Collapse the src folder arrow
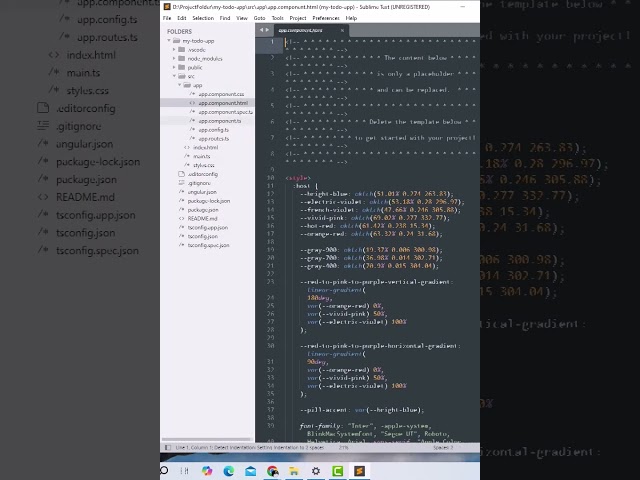640x480 pixels. (174, 76)
